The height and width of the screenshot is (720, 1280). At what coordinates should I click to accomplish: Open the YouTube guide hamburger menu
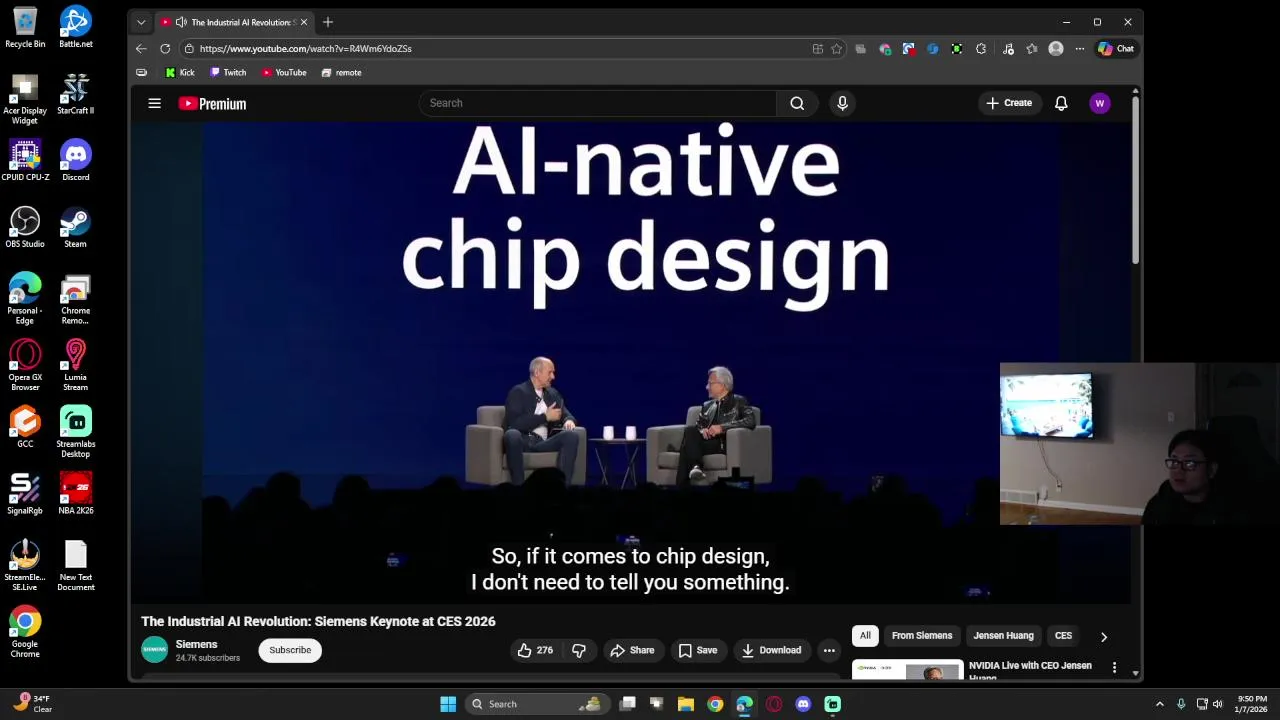[154, 103]
